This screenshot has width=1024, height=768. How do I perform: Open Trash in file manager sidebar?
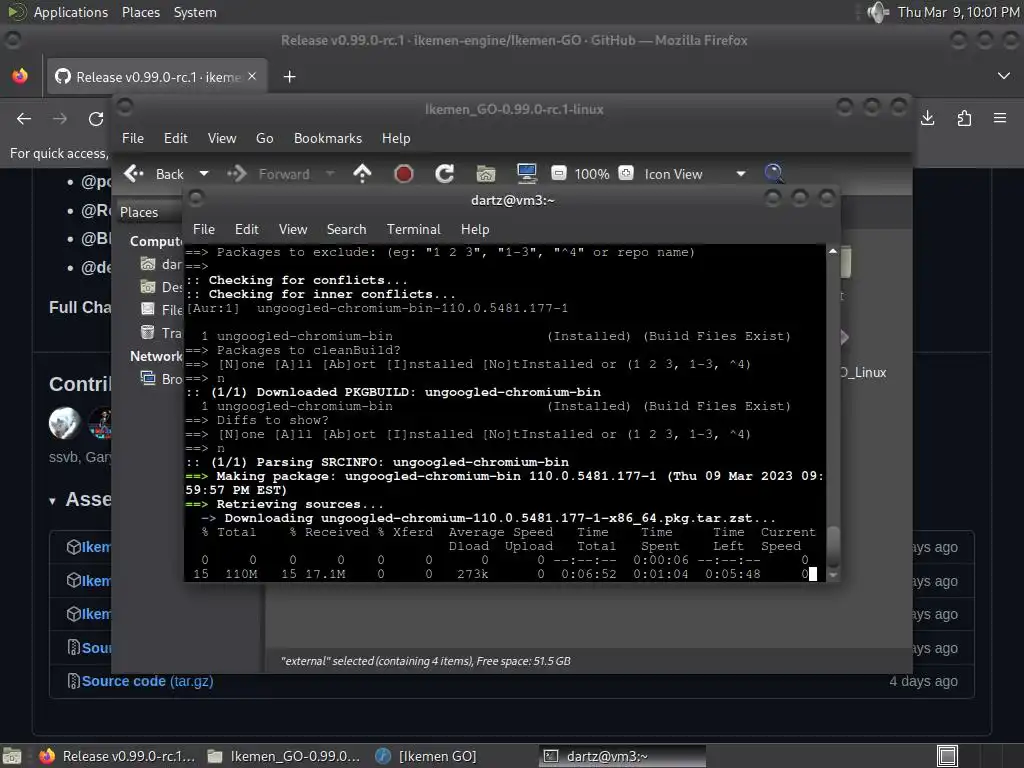click(161, 333)
